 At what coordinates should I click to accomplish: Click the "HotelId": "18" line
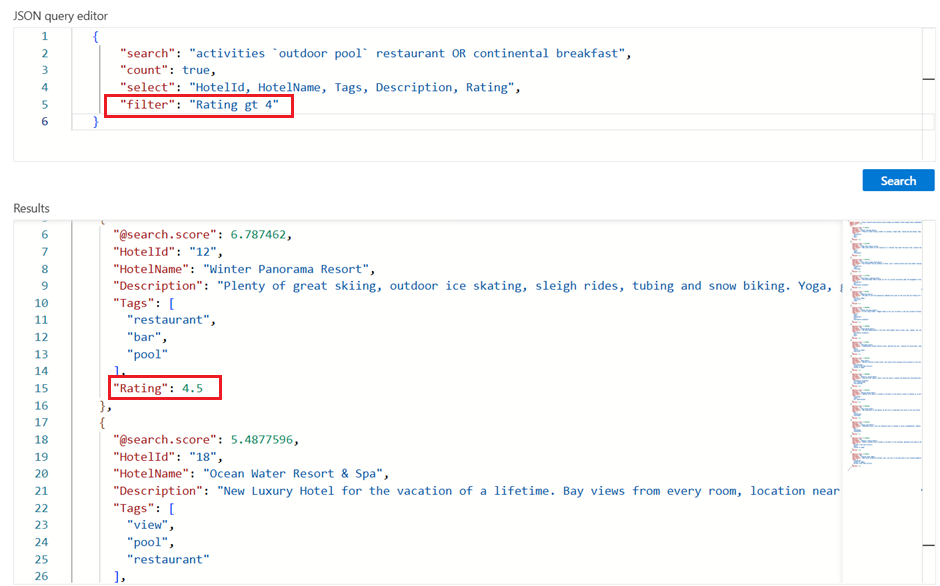[168, 457]
